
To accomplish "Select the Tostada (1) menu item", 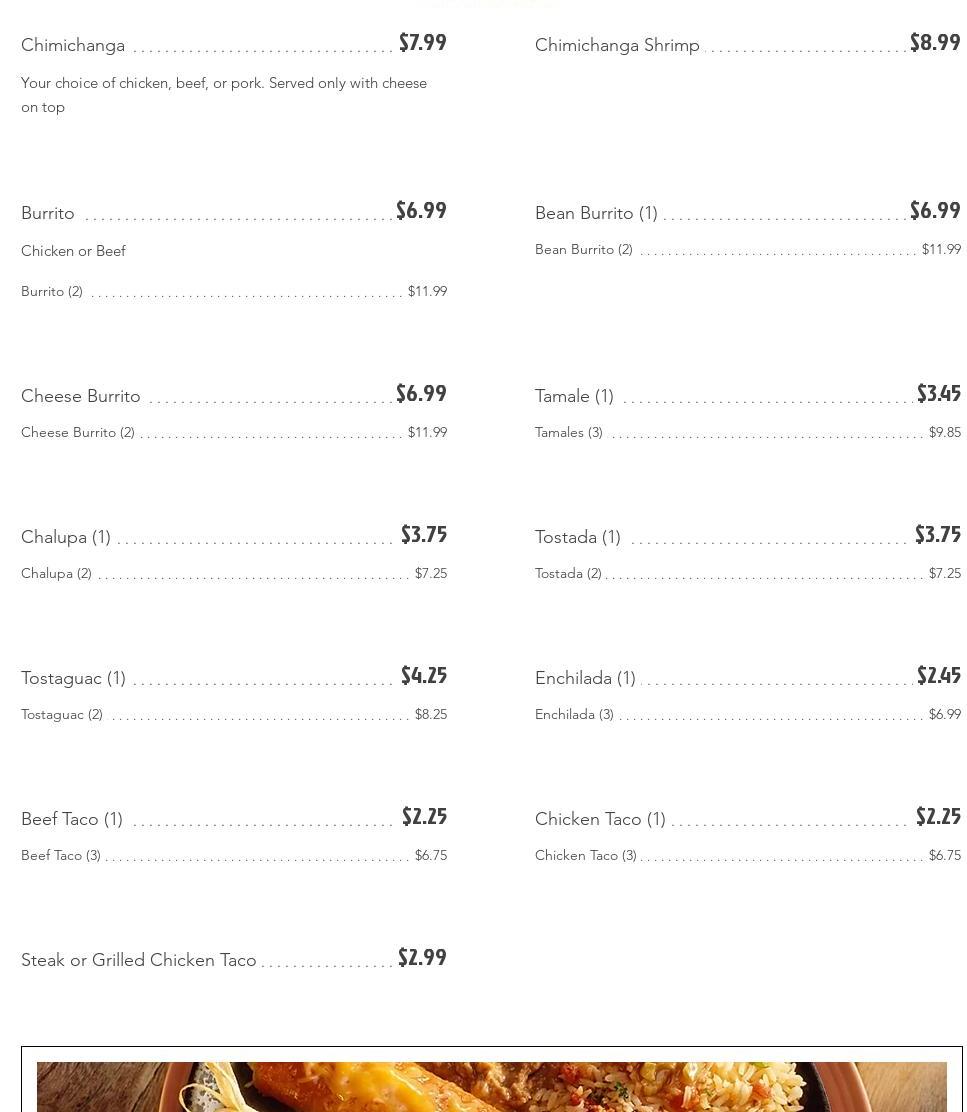I will [578, 537].
